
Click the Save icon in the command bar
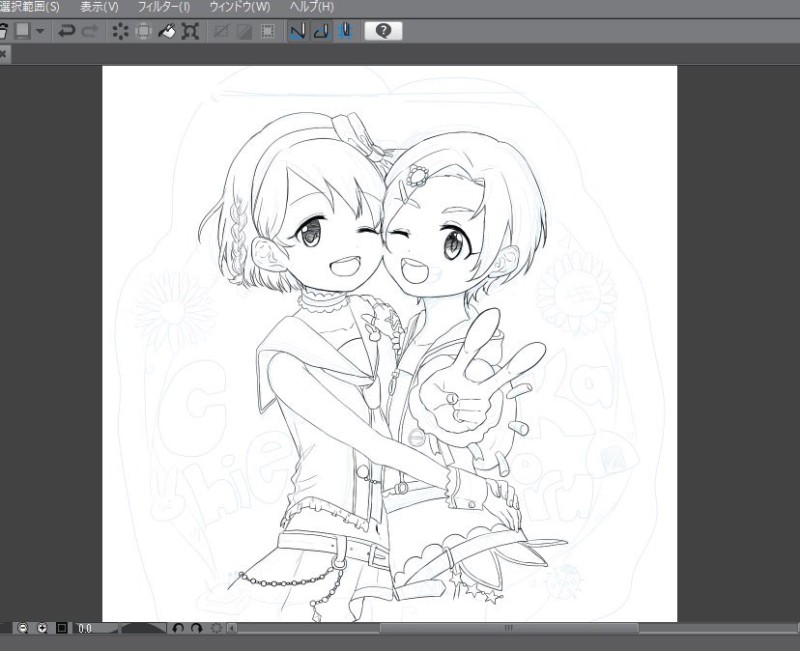pyautogui.click(x=22, y=31)
